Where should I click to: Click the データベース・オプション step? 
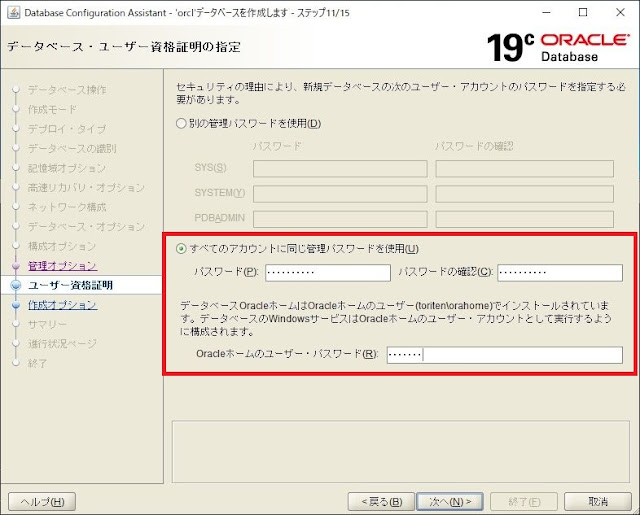pyautogui.click(x=86, y=226)
